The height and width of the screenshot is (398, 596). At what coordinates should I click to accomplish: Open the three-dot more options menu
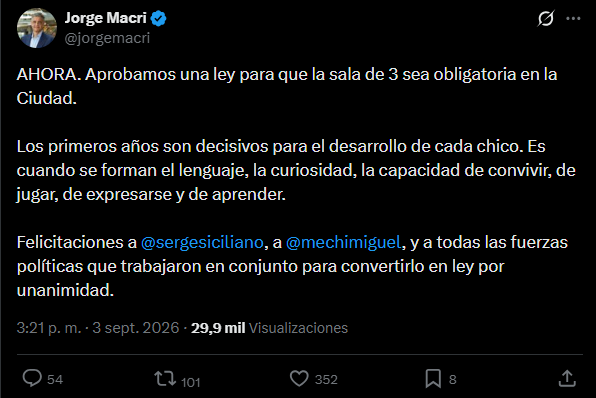tap(573, 18)
